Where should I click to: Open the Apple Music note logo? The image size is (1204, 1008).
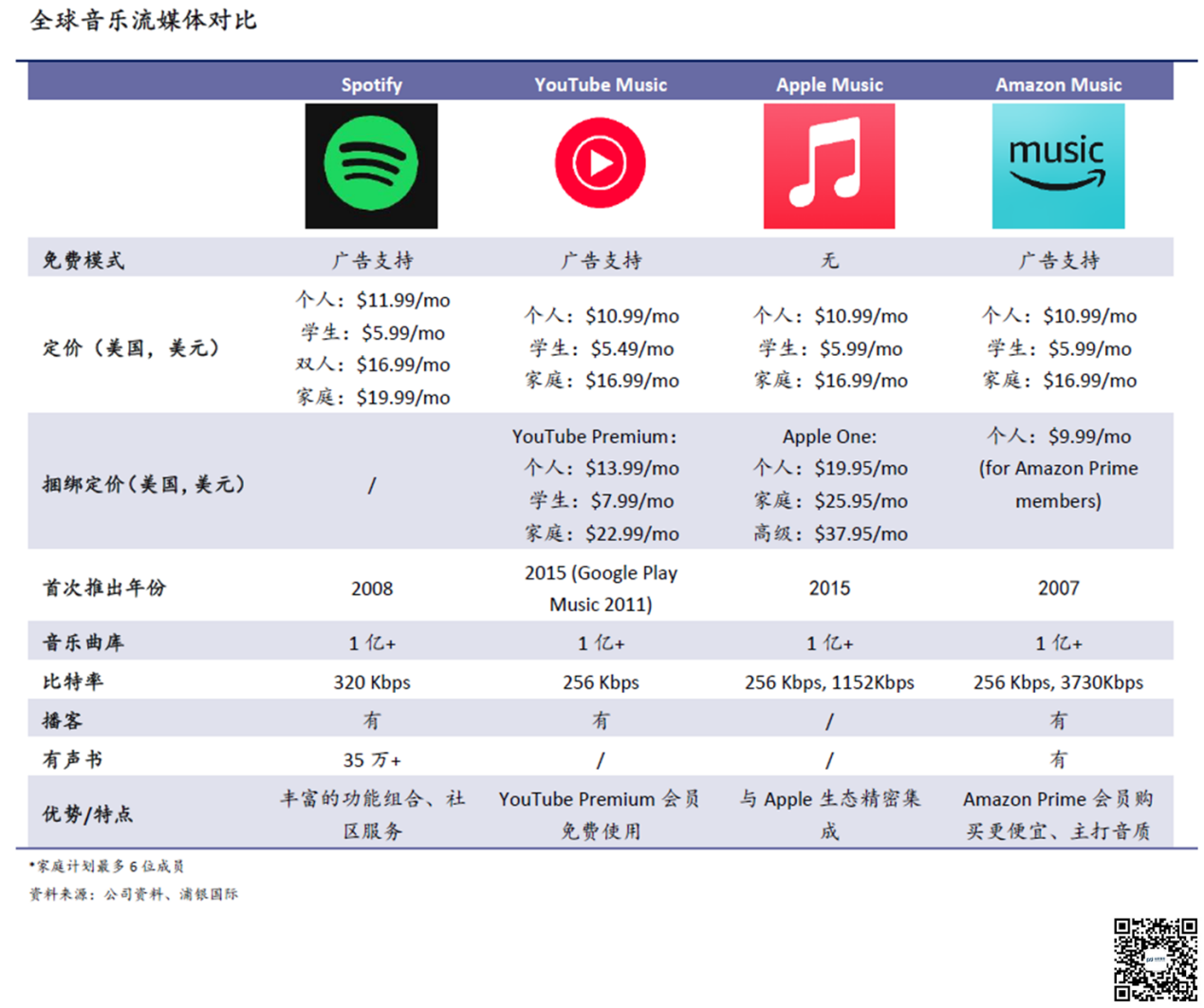tap(829, 166)
